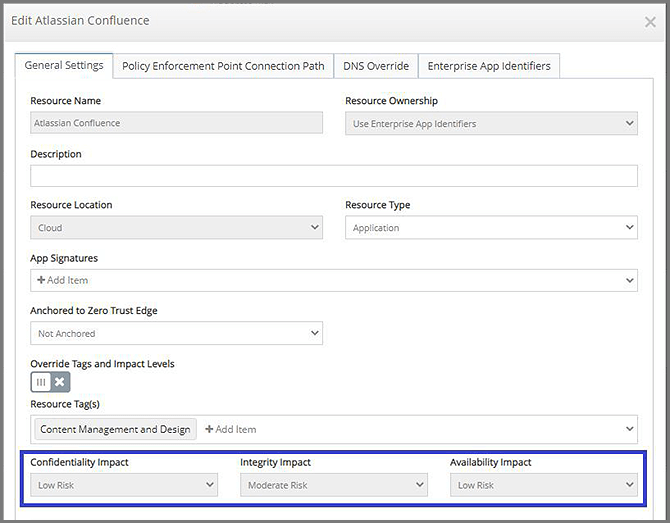The image size is (670, 523).
Task: Expand the App Signatures dropdown arrow
Action: click(x=629, y=280)
